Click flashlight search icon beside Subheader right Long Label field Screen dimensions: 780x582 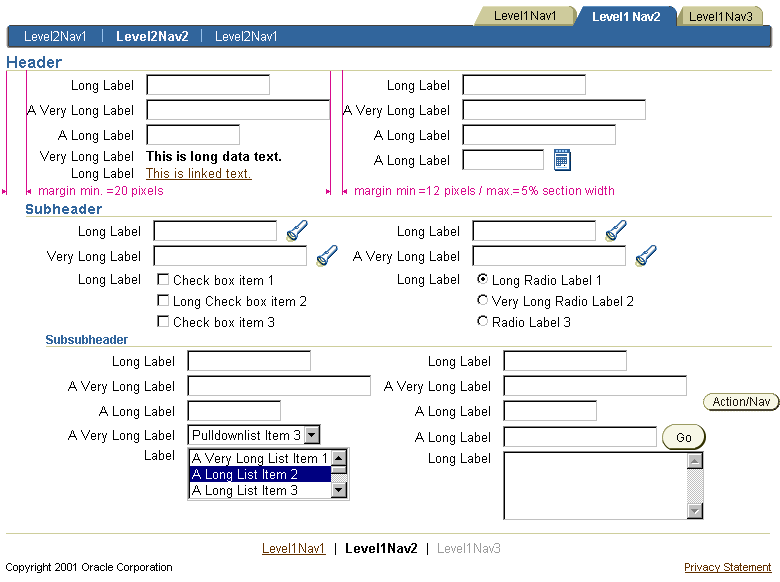tap(616, 231)
